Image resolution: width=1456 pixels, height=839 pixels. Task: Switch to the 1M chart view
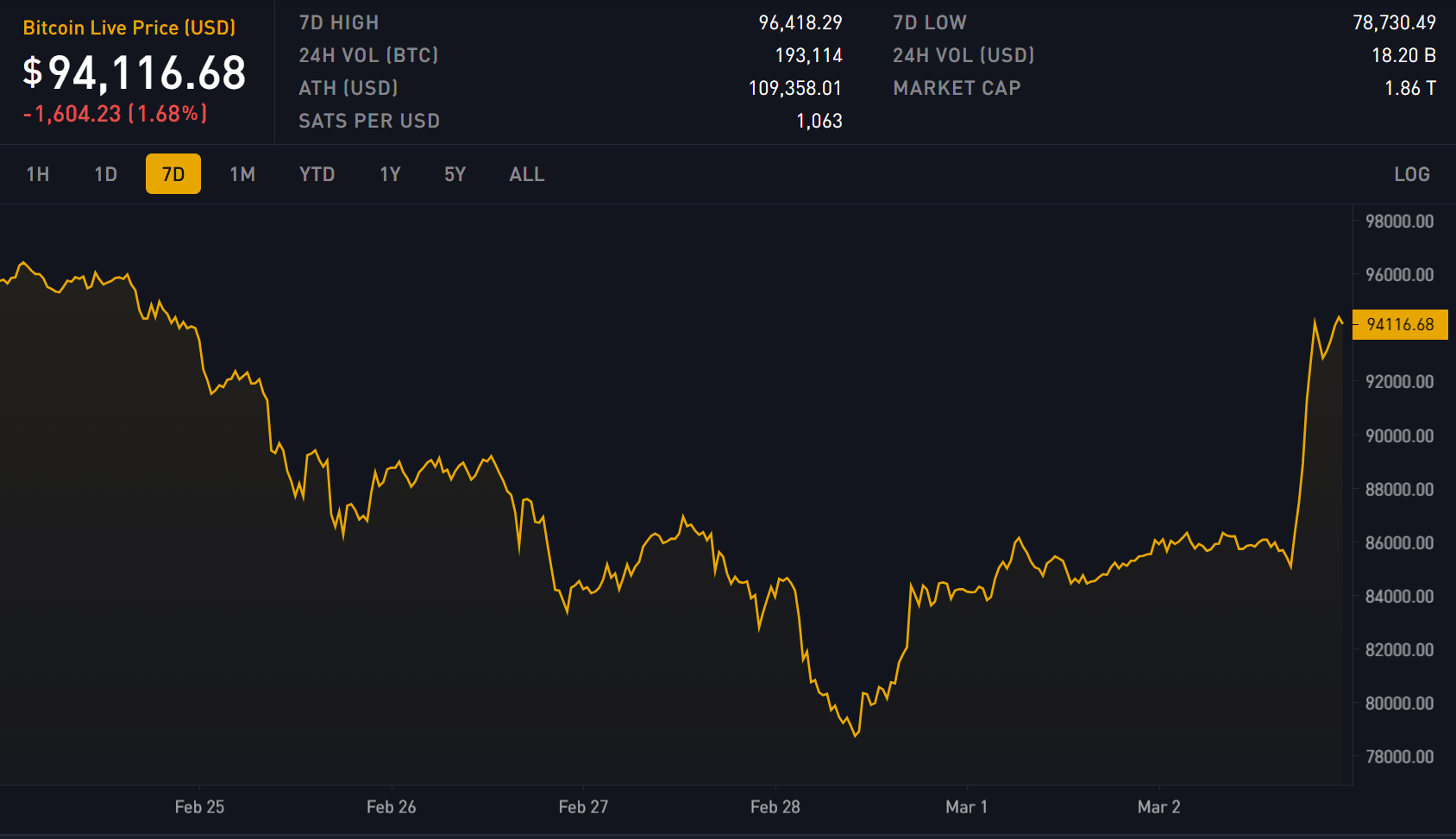[242, 173]
